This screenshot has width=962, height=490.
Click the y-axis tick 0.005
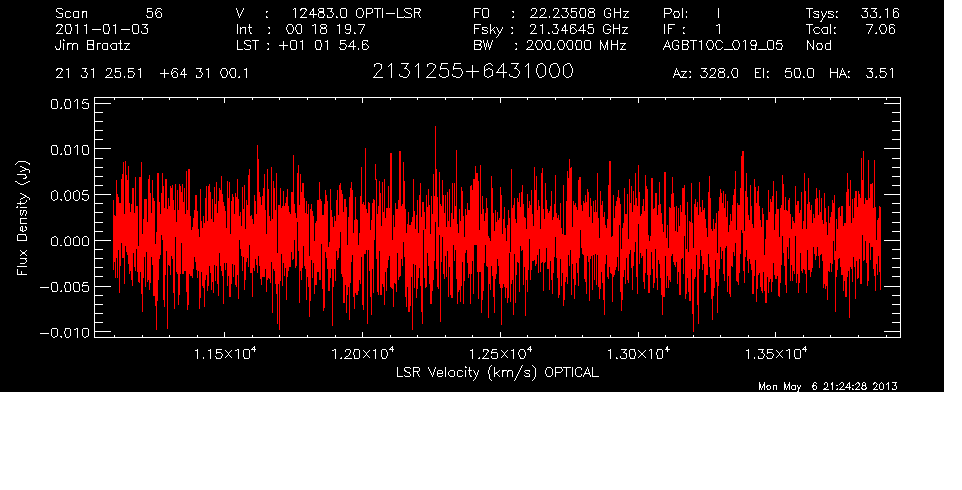point(69,196)
